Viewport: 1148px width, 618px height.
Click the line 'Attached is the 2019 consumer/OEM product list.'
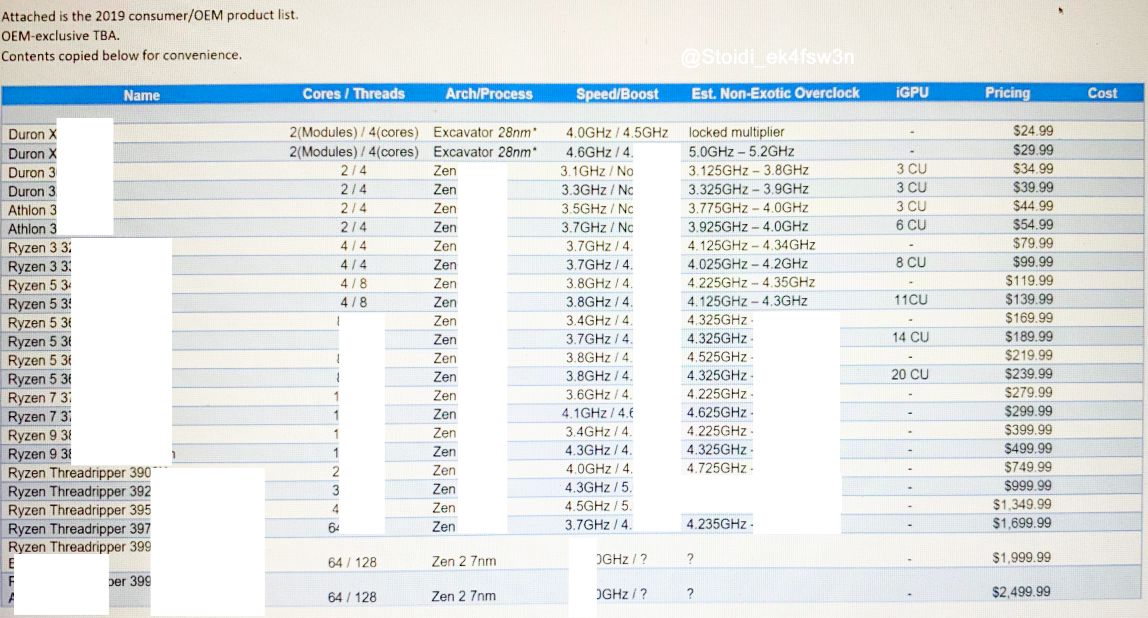click(x=150, y=15)
